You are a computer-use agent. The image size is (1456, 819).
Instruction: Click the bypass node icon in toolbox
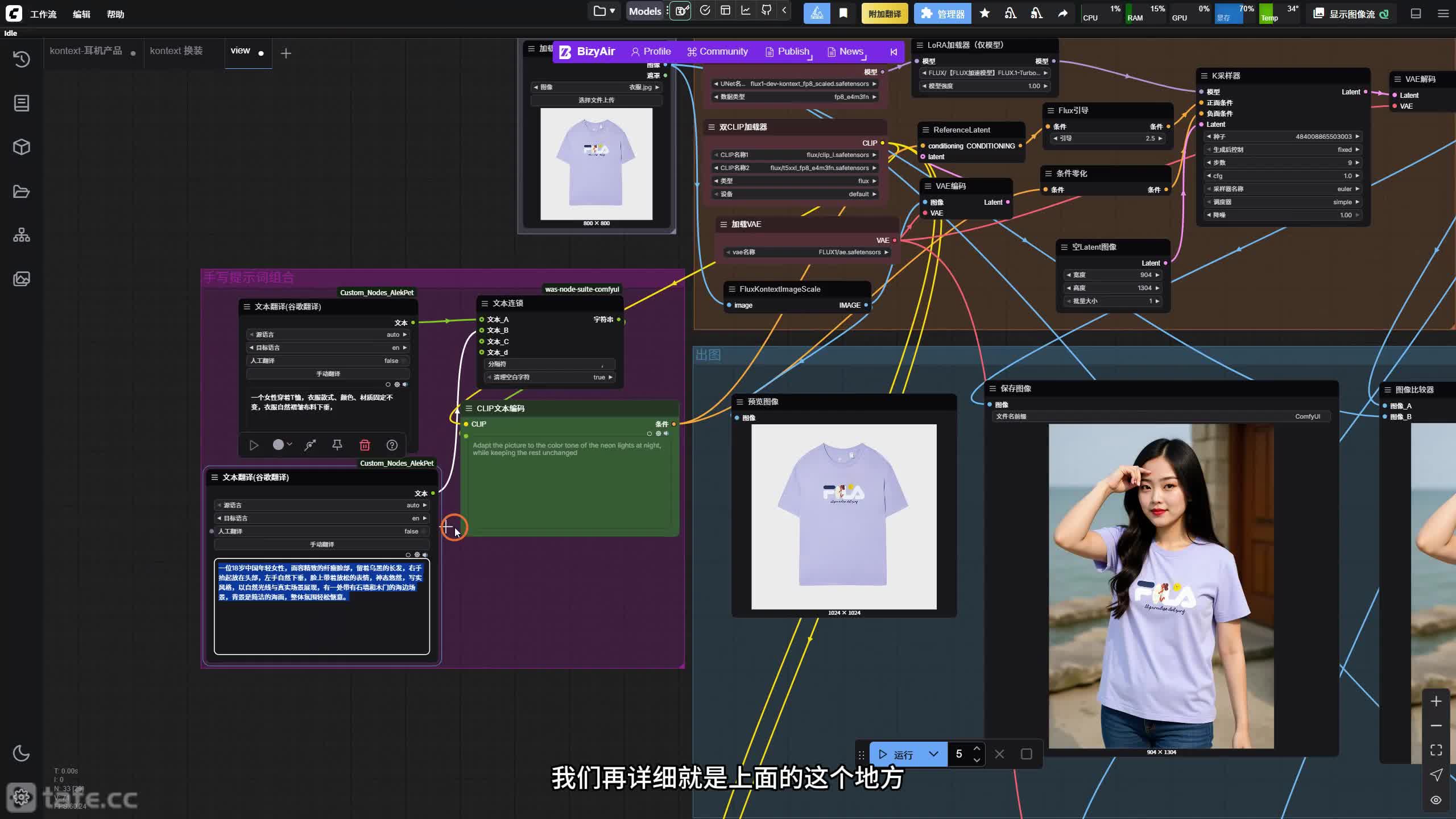tap(310, 445)
